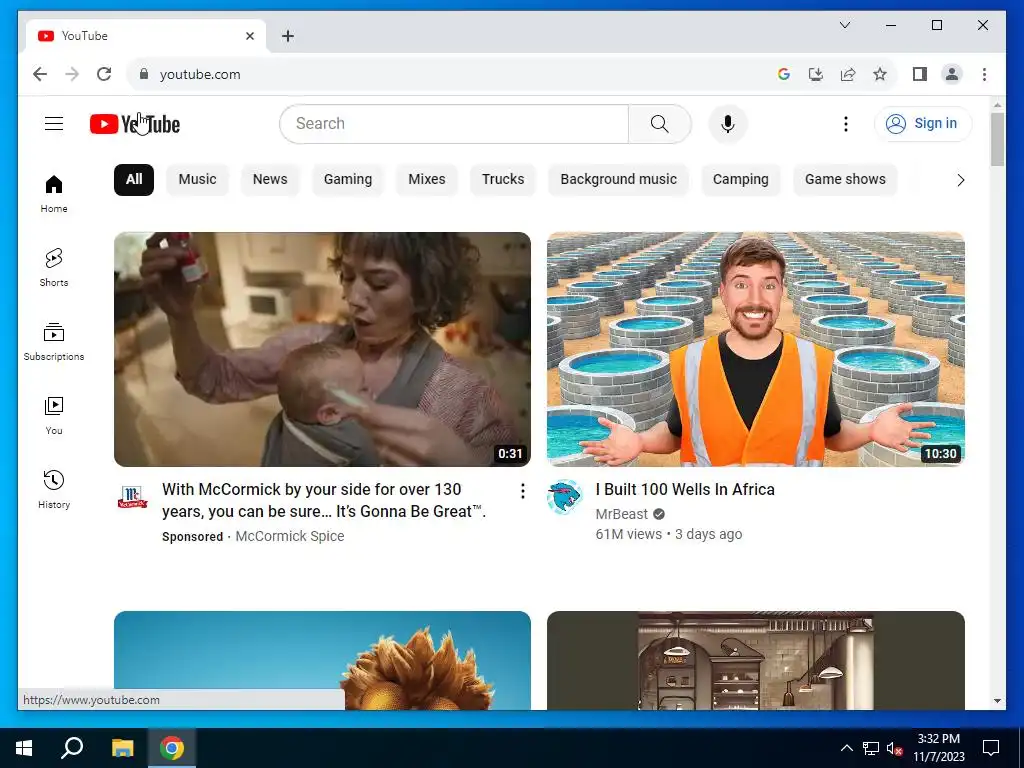This screenshot has height=768, width=1024.
Task: Click the YouTube logo
Action: 135,123
